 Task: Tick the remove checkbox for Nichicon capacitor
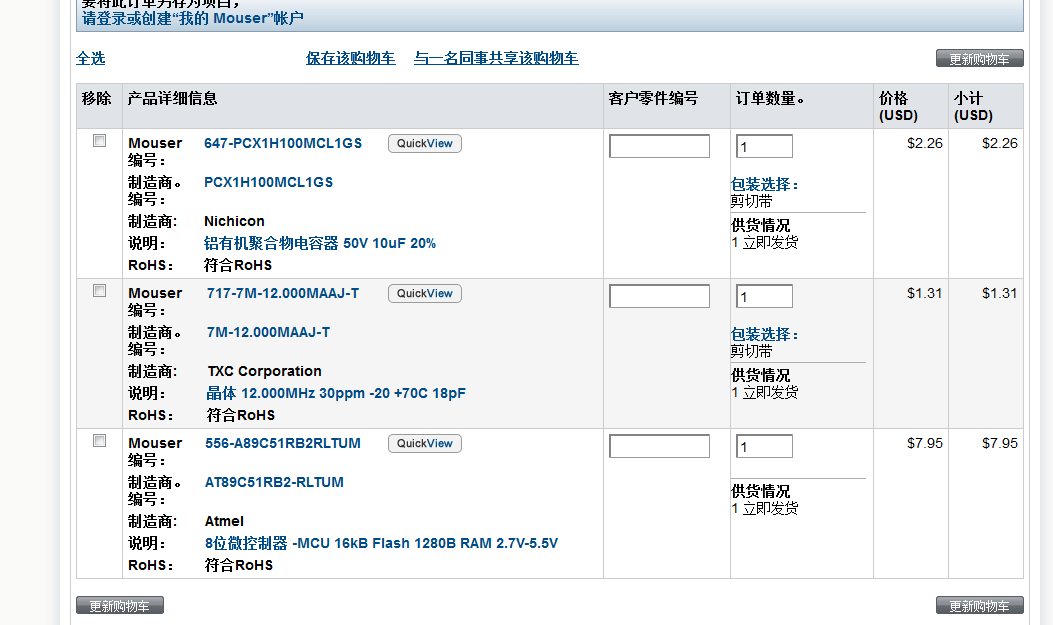(x=99, y=140)
